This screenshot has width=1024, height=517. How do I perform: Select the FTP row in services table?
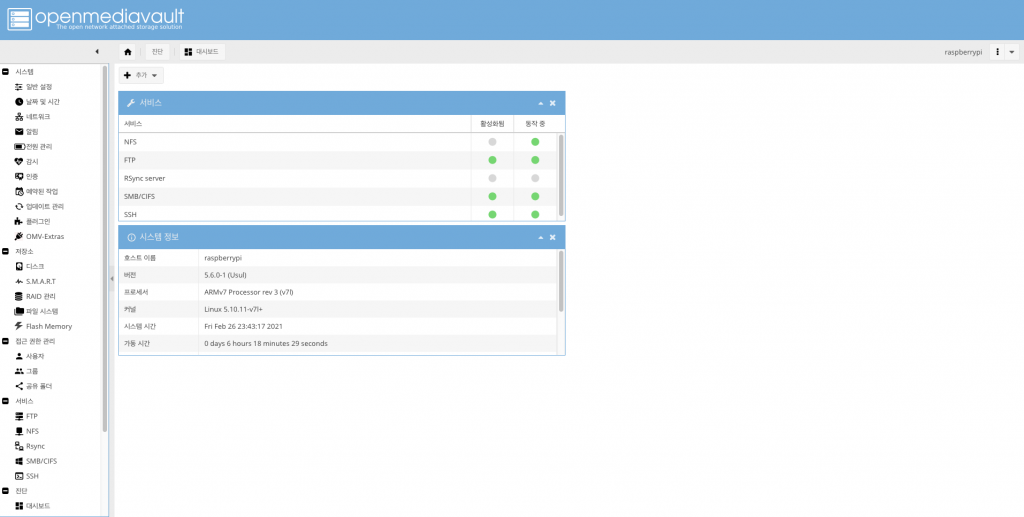coord(338,160)
